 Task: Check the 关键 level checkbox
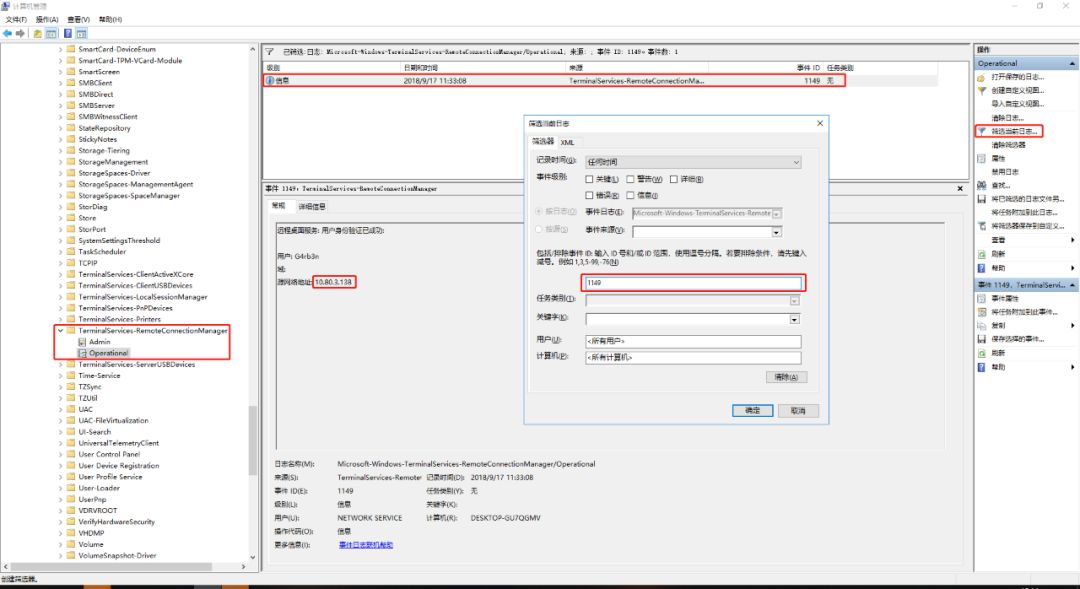(x=589, y=179)
